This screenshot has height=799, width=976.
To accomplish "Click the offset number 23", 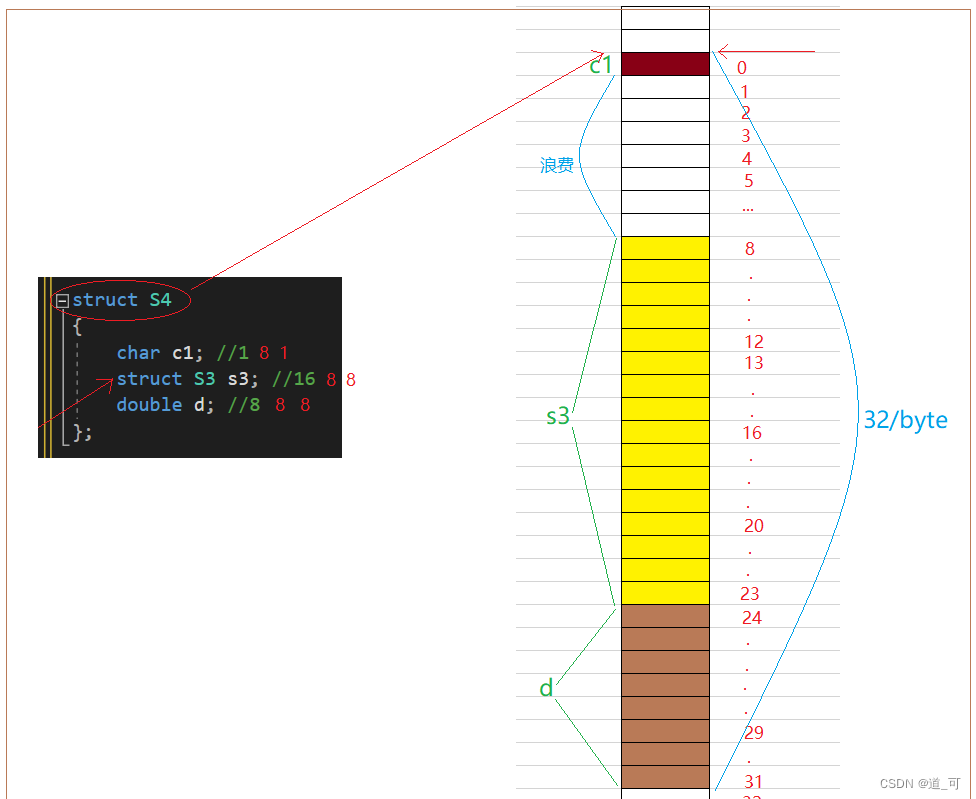I will click(749, 594).
